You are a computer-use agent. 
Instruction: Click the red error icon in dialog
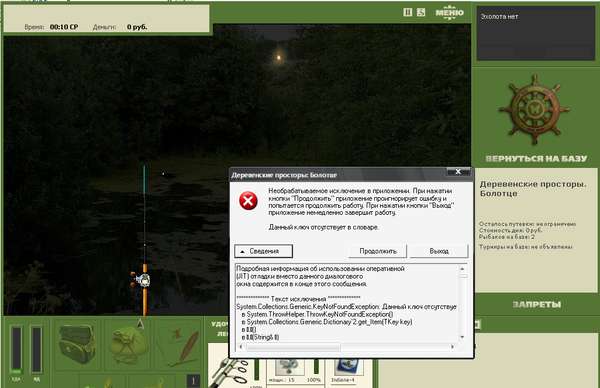click(248, 201)
